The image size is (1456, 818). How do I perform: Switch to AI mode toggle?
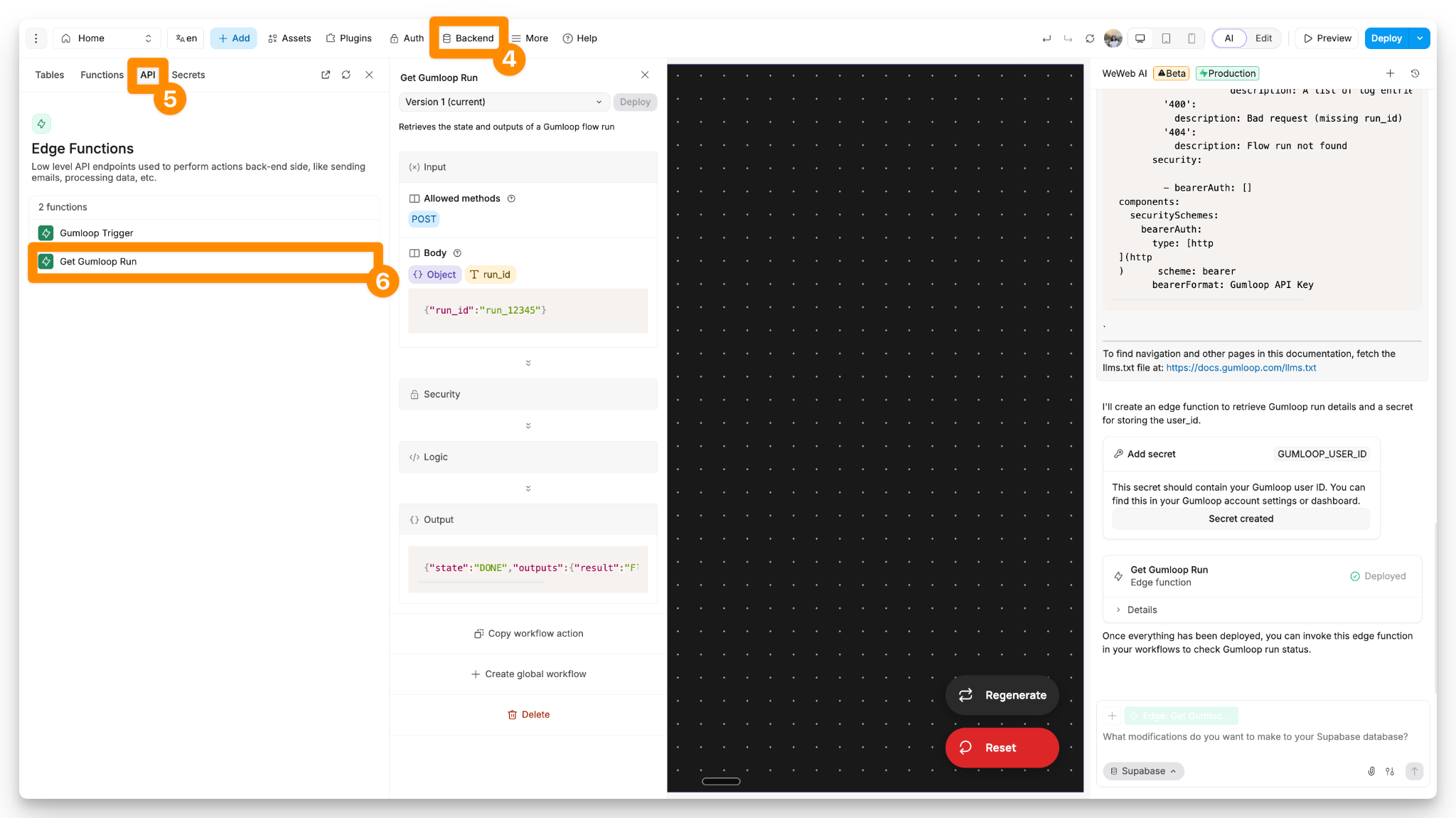[1228, 38]
